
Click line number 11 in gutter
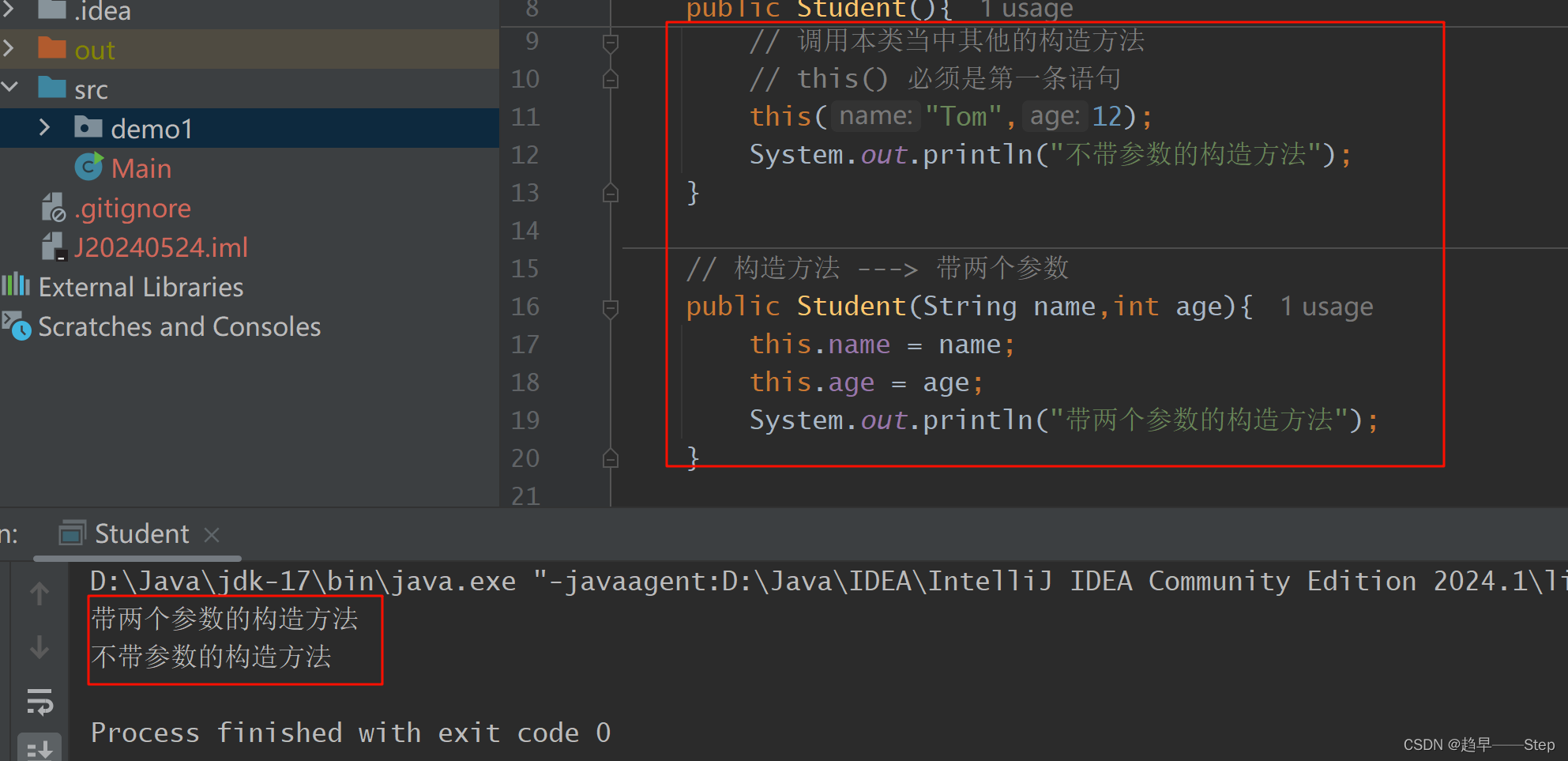(x=525, y=117)
